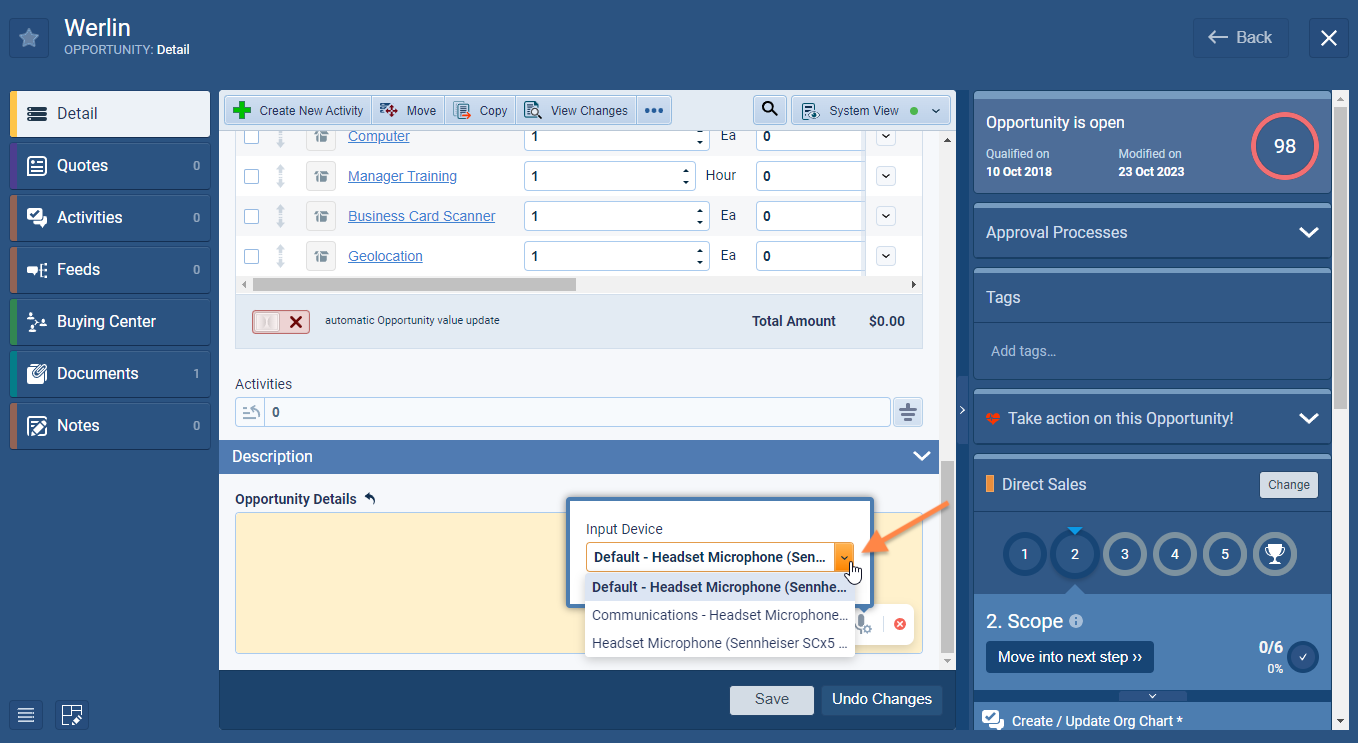Switch to the Buying Center tab
Image resolution: width=1358 pixels, height=743 pixels.
tap(111, 322)
